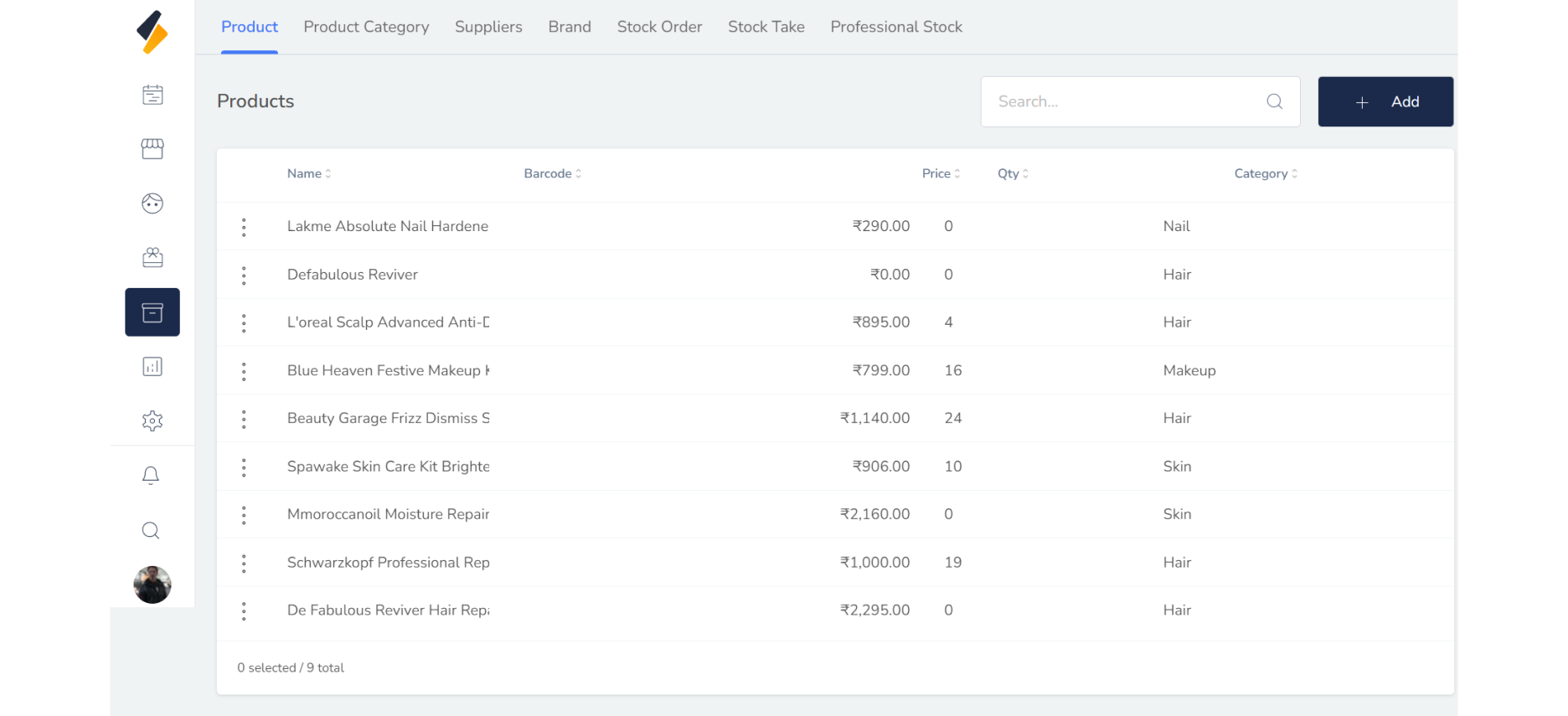Open row menu for Defabulous Reviver
1568x716 pixels.
click(x=244, y=276)
